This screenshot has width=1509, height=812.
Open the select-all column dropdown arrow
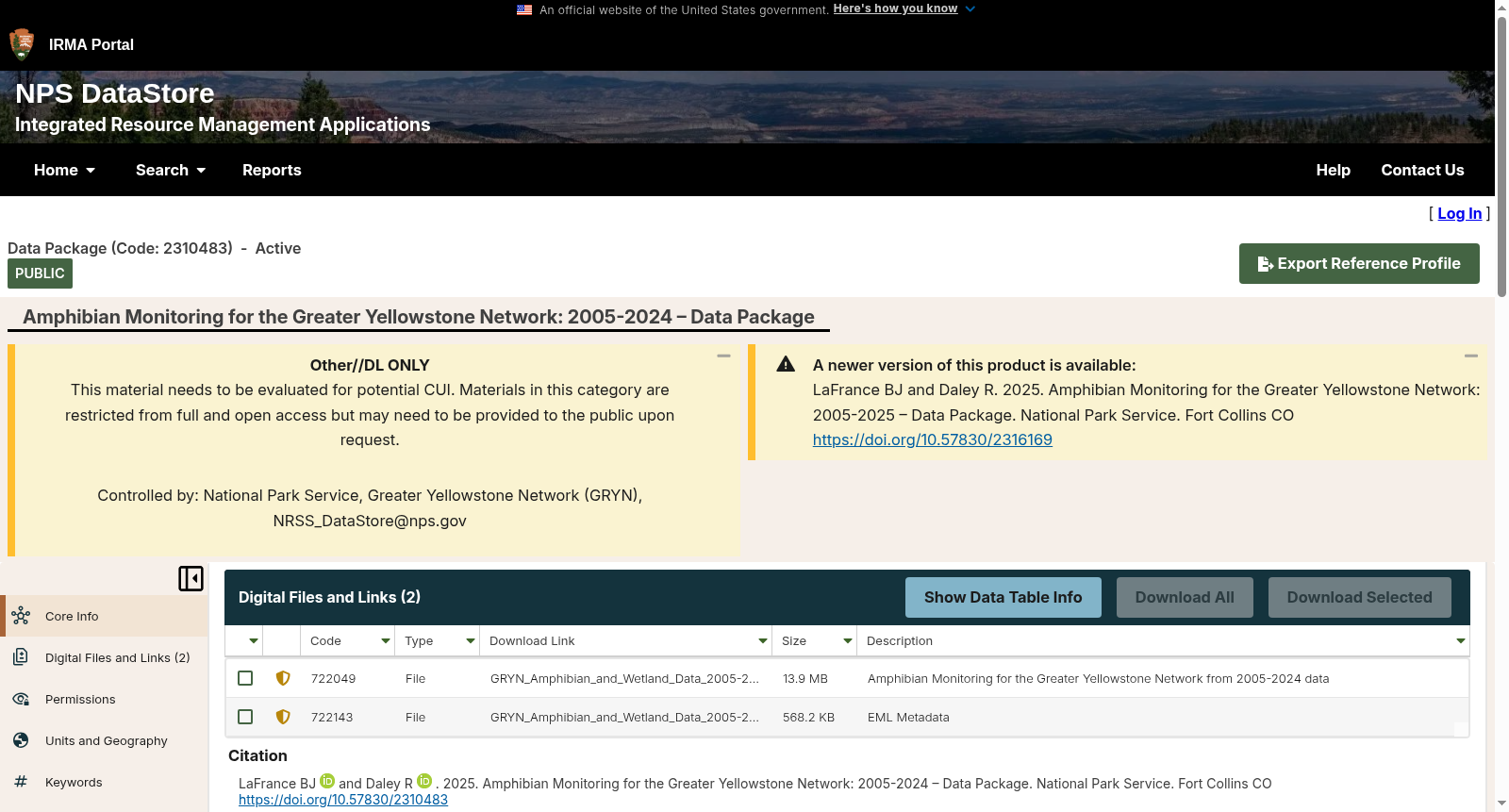[254, 641]
